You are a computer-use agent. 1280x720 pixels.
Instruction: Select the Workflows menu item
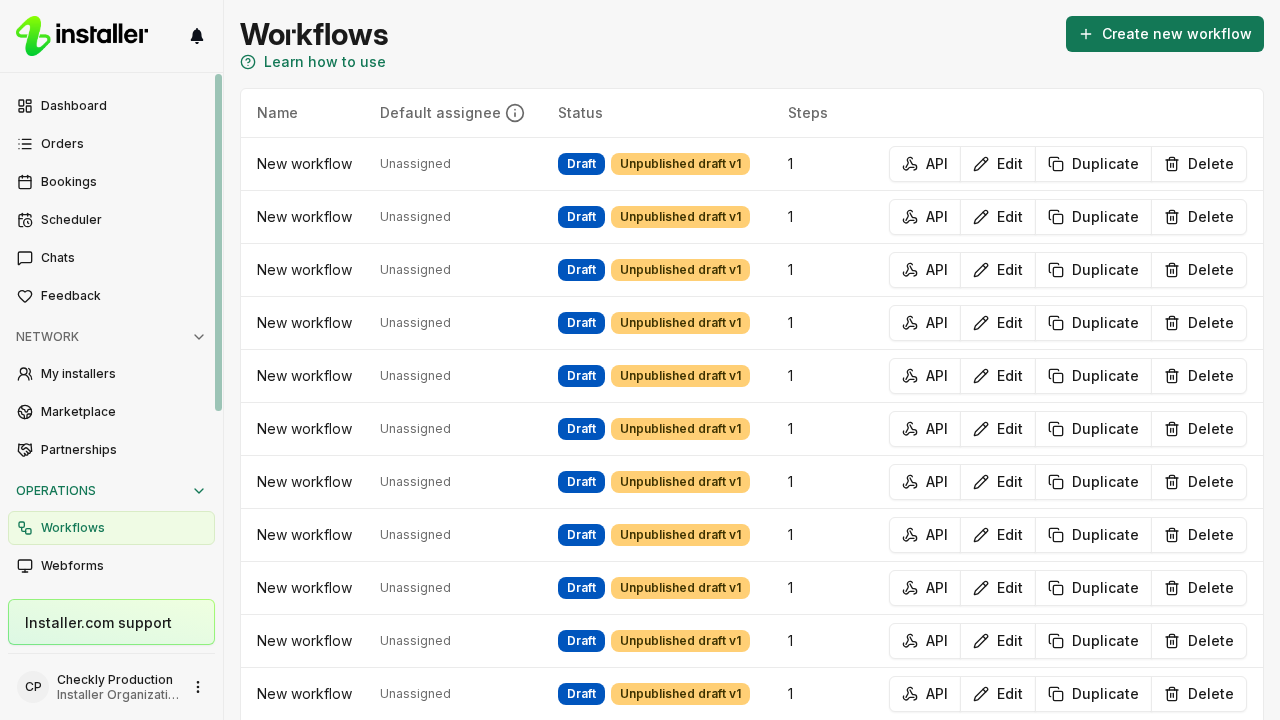(x=111, y=528)
